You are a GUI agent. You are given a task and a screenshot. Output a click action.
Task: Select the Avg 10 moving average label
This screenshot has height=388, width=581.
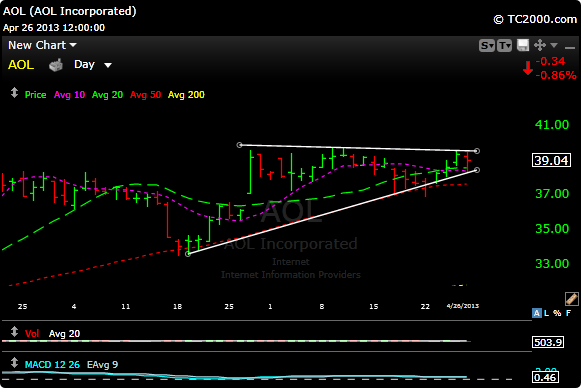(69, 95)
